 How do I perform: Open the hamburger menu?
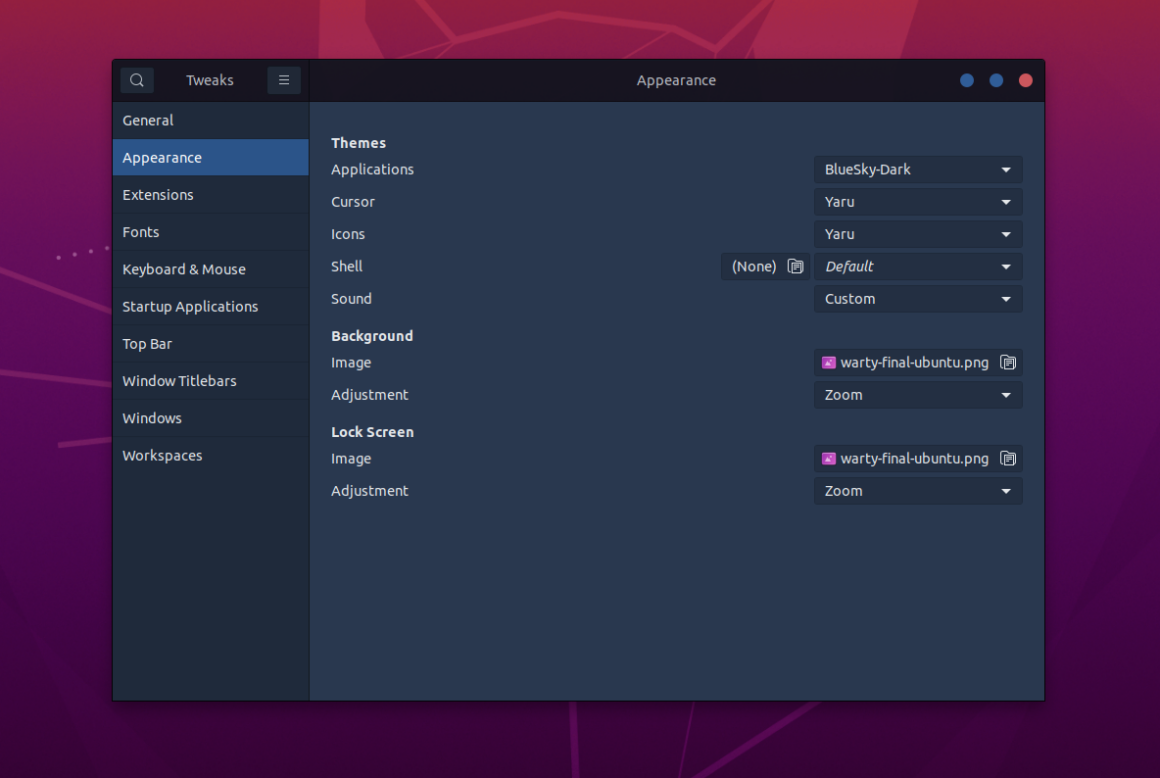tap(283, 80)
